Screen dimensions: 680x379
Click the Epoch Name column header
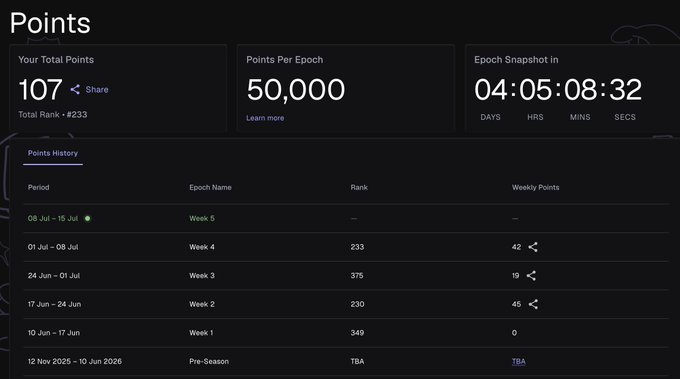pos(210,187)
